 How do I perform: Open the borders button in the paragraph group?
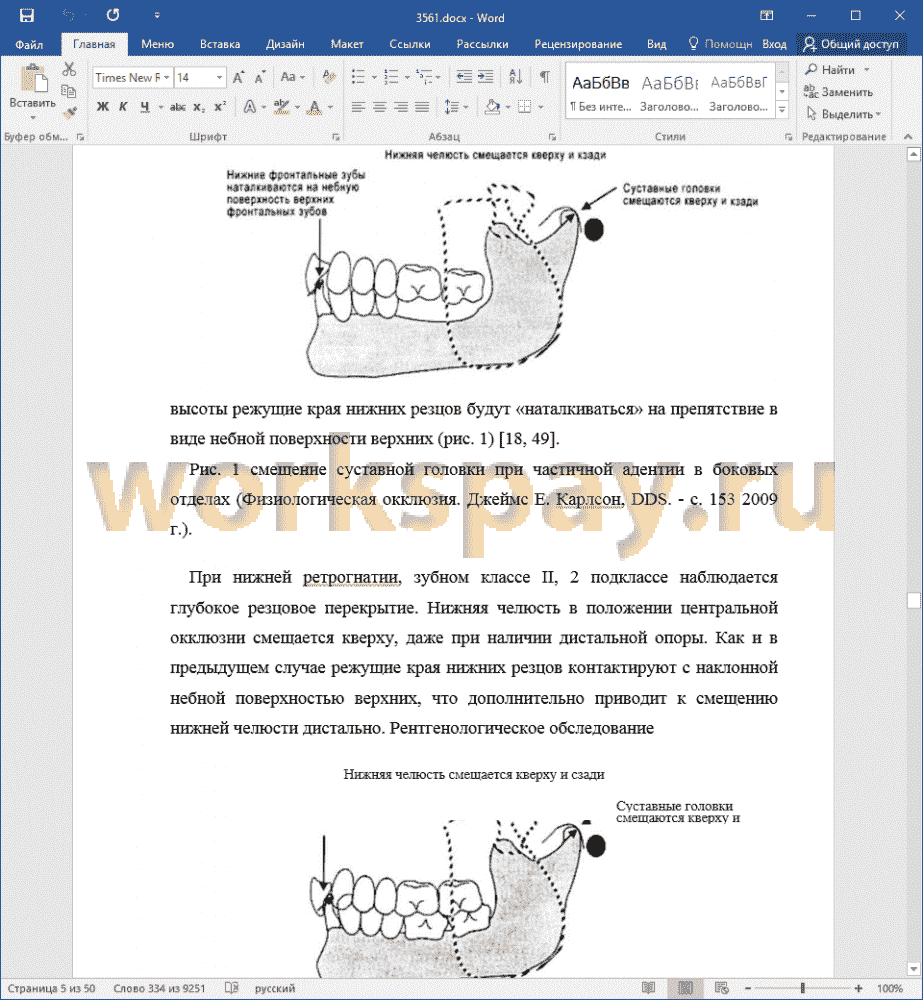(x=524, y=107)
